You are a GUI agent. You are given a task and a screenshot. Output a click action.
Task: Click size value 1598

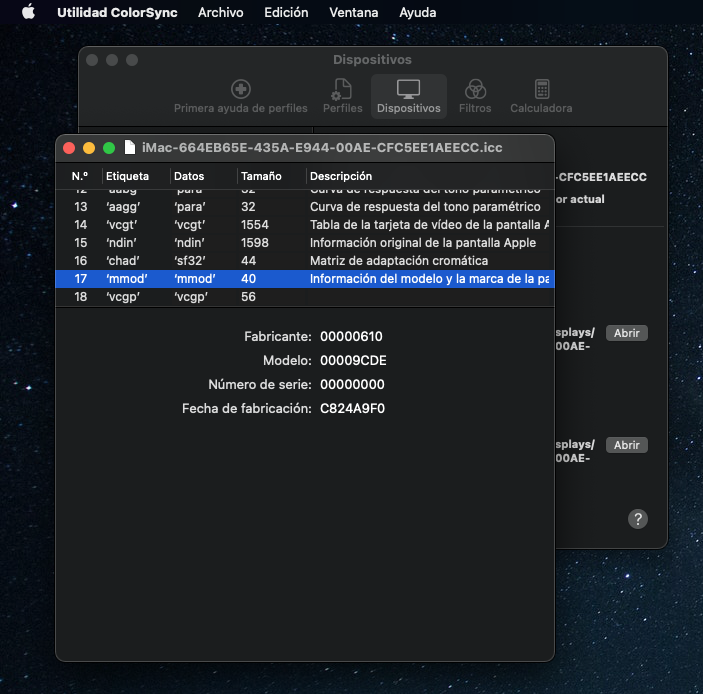coord(254,243)
